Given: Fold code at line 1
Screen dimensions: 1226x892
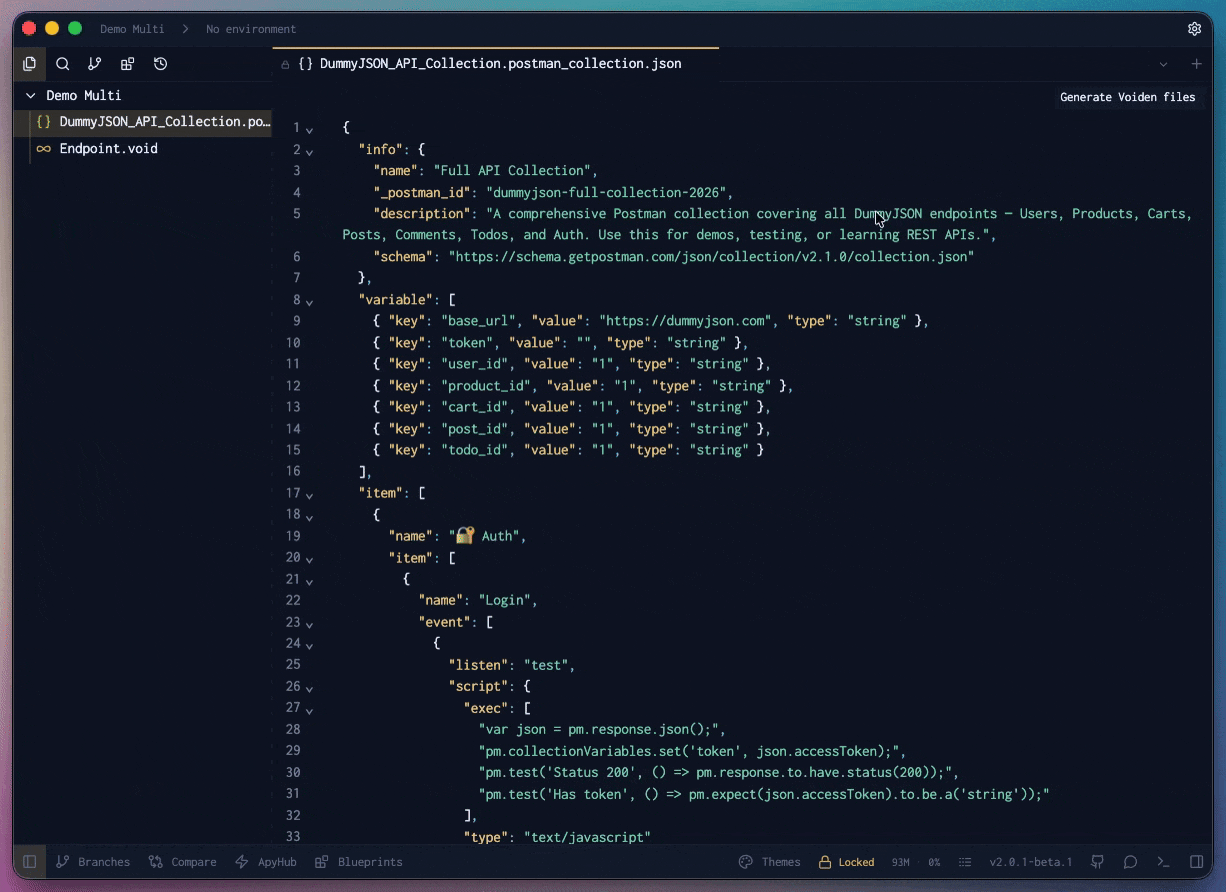Looking at the screenshot, I should coord(309,130).
